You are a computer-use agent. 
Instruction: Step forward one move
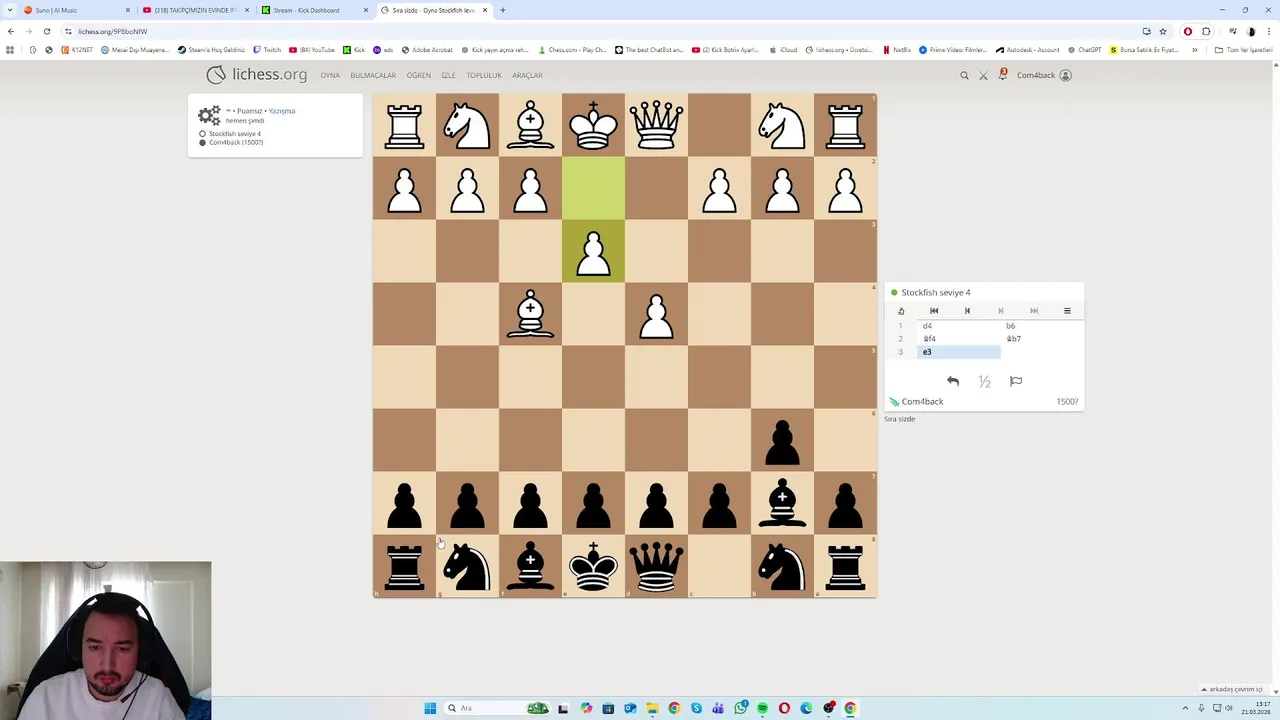(1000, 311)
